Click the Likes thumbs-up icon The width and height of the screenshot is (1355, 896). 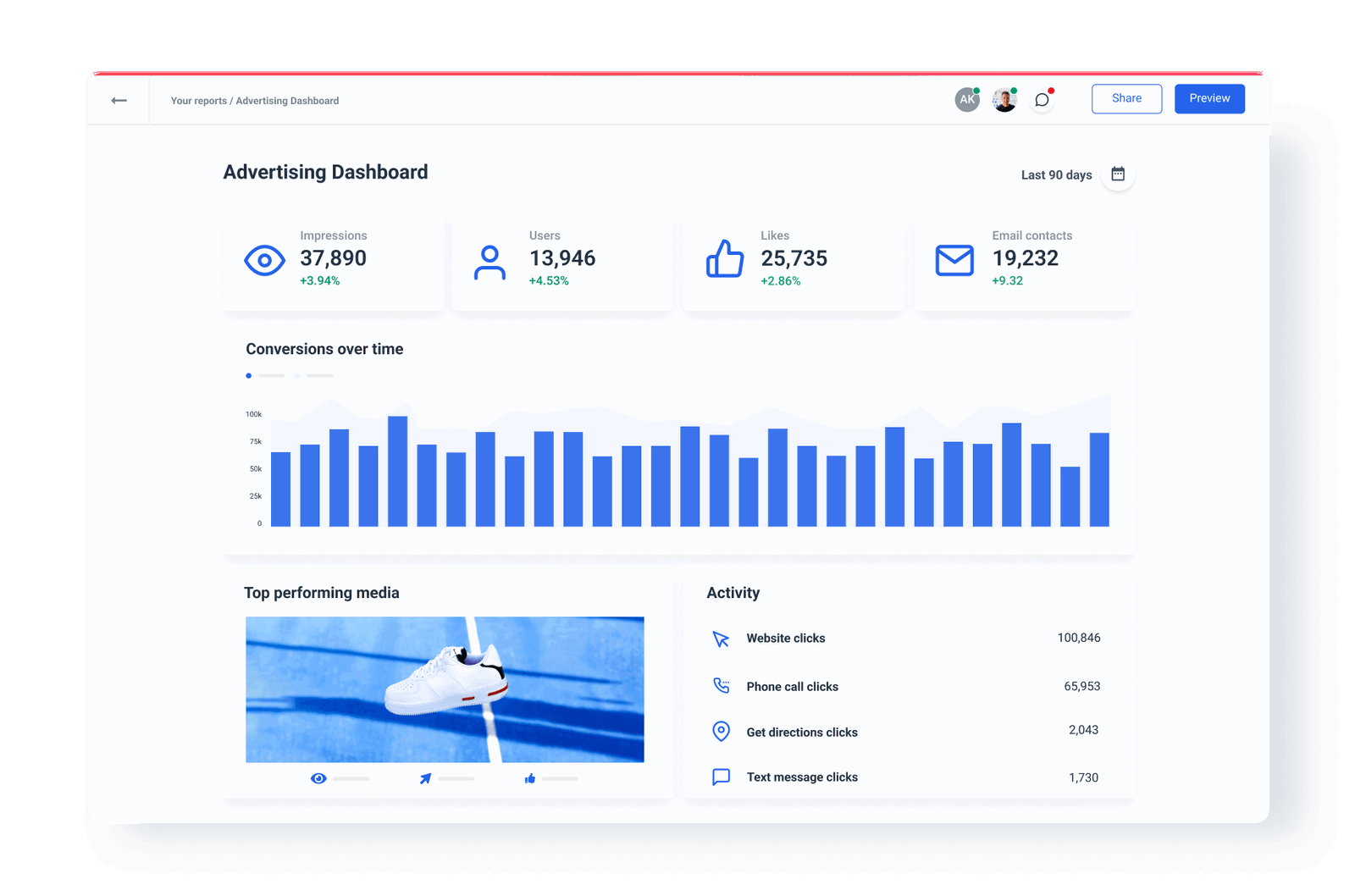(x=724, y=260)
